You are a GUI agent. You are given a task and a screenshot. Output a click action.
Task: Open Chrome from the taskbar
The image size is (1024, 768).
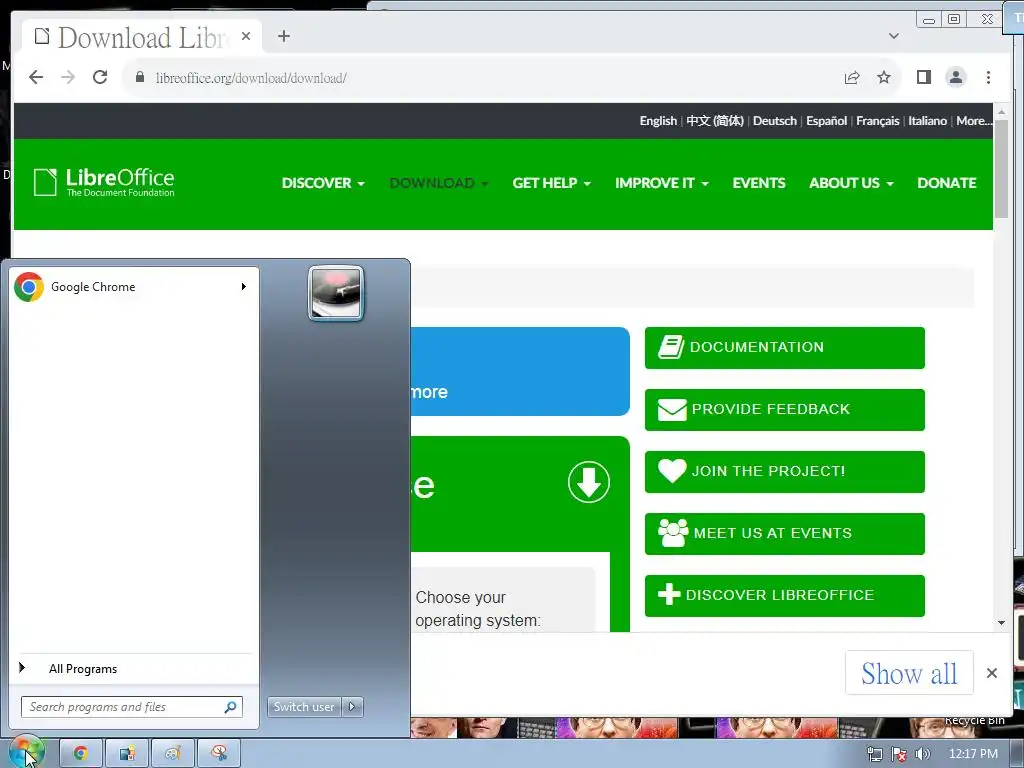(80, 753)
